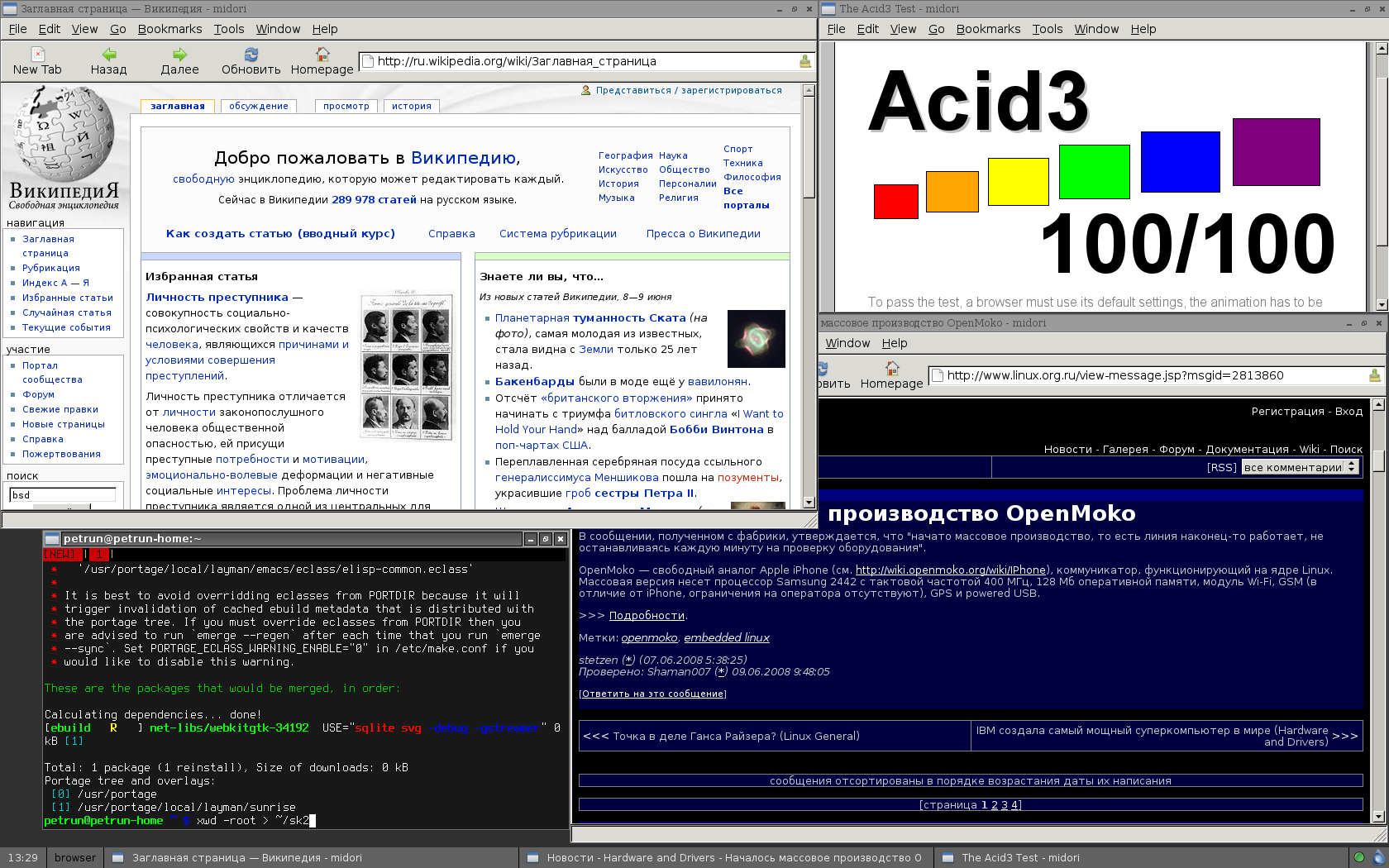Viewport: 1389px width, 868px height.
Task: Open the Подробности link in linux.org.ru
Action: point(647,616)
